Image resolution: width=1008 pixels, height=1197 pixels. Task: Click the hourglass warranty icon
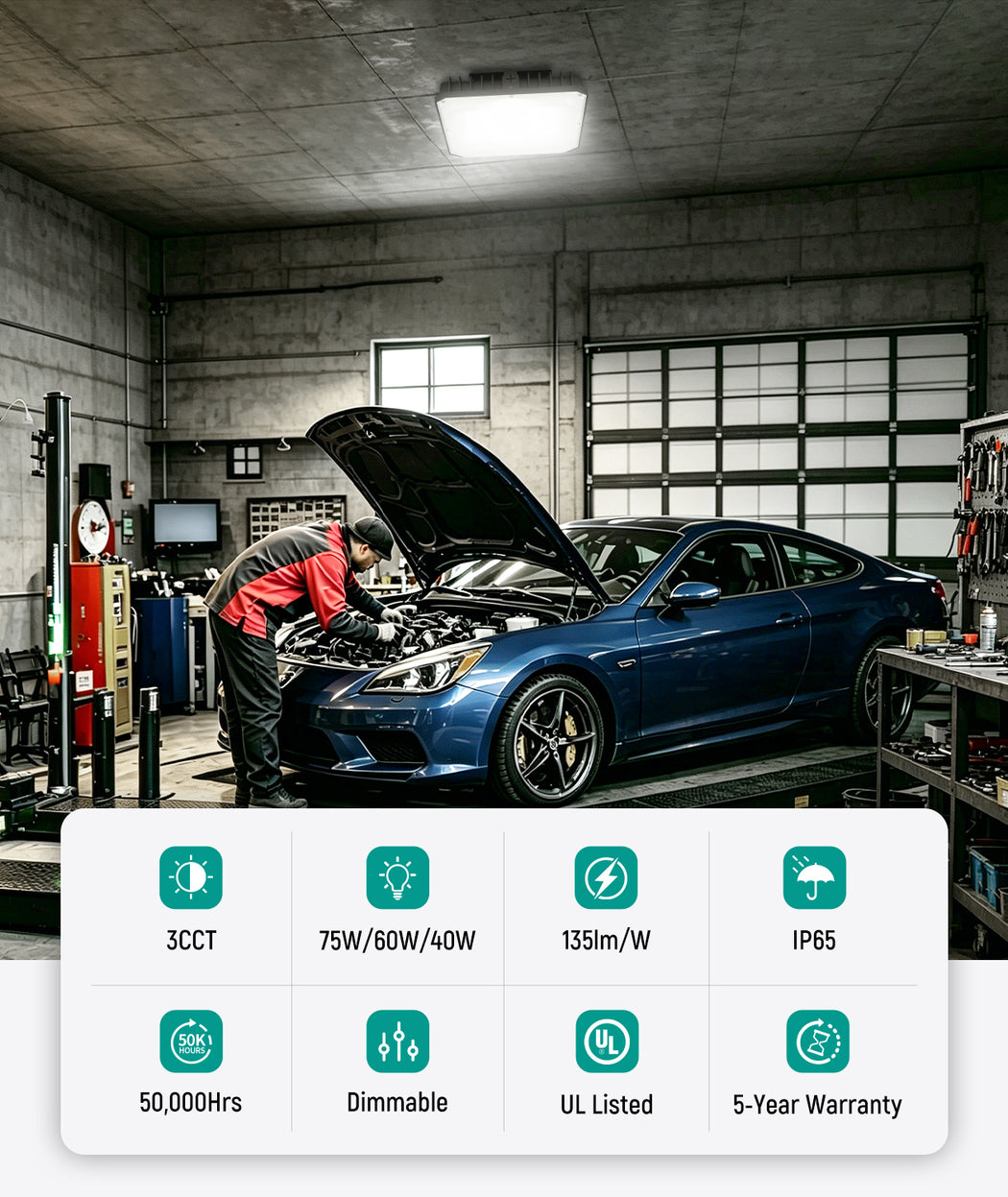[x=818, y=1041]
